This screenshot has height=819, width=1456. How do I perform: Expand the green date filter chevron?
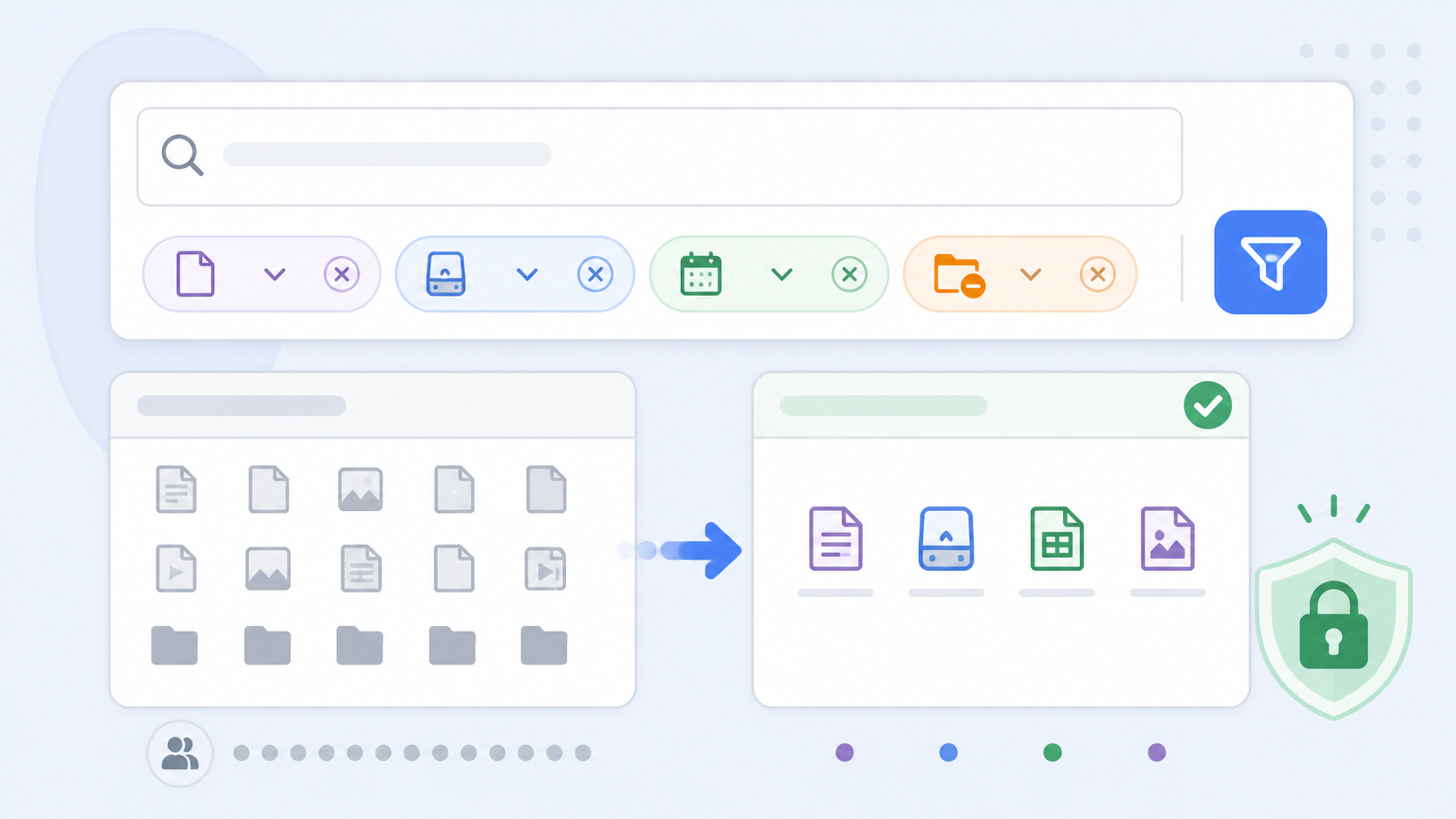(782, 275)
